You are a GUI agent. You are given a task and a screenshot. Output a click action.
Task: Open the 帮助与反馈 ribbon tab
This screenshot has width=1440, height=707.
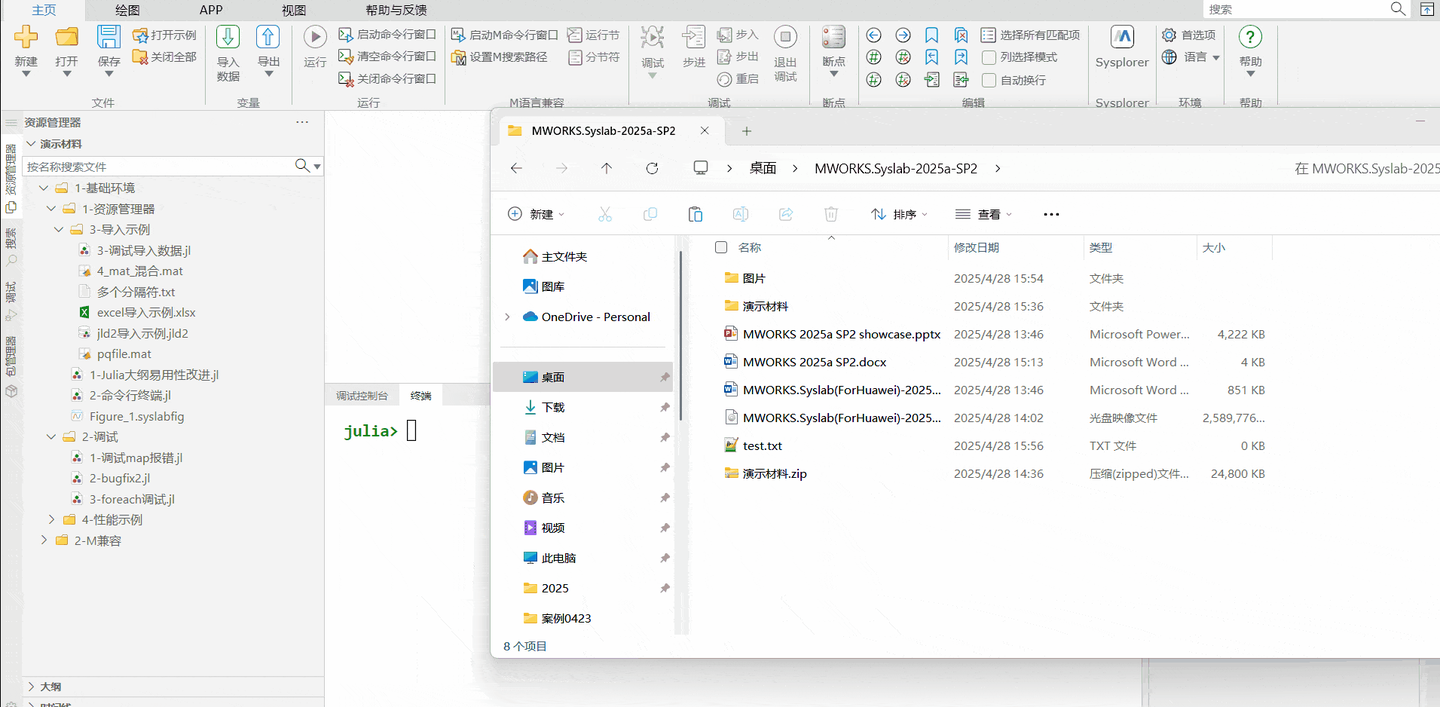396,10
